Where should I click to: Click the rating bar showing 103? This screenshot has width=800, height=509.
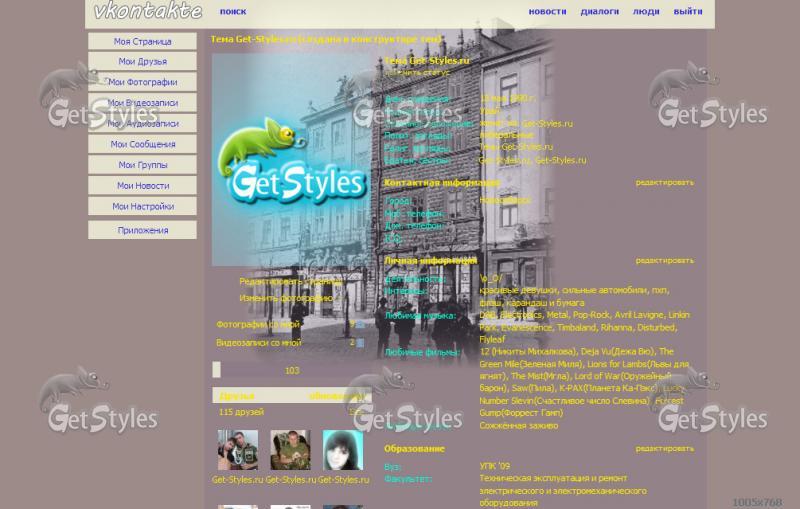pos(292,370)
